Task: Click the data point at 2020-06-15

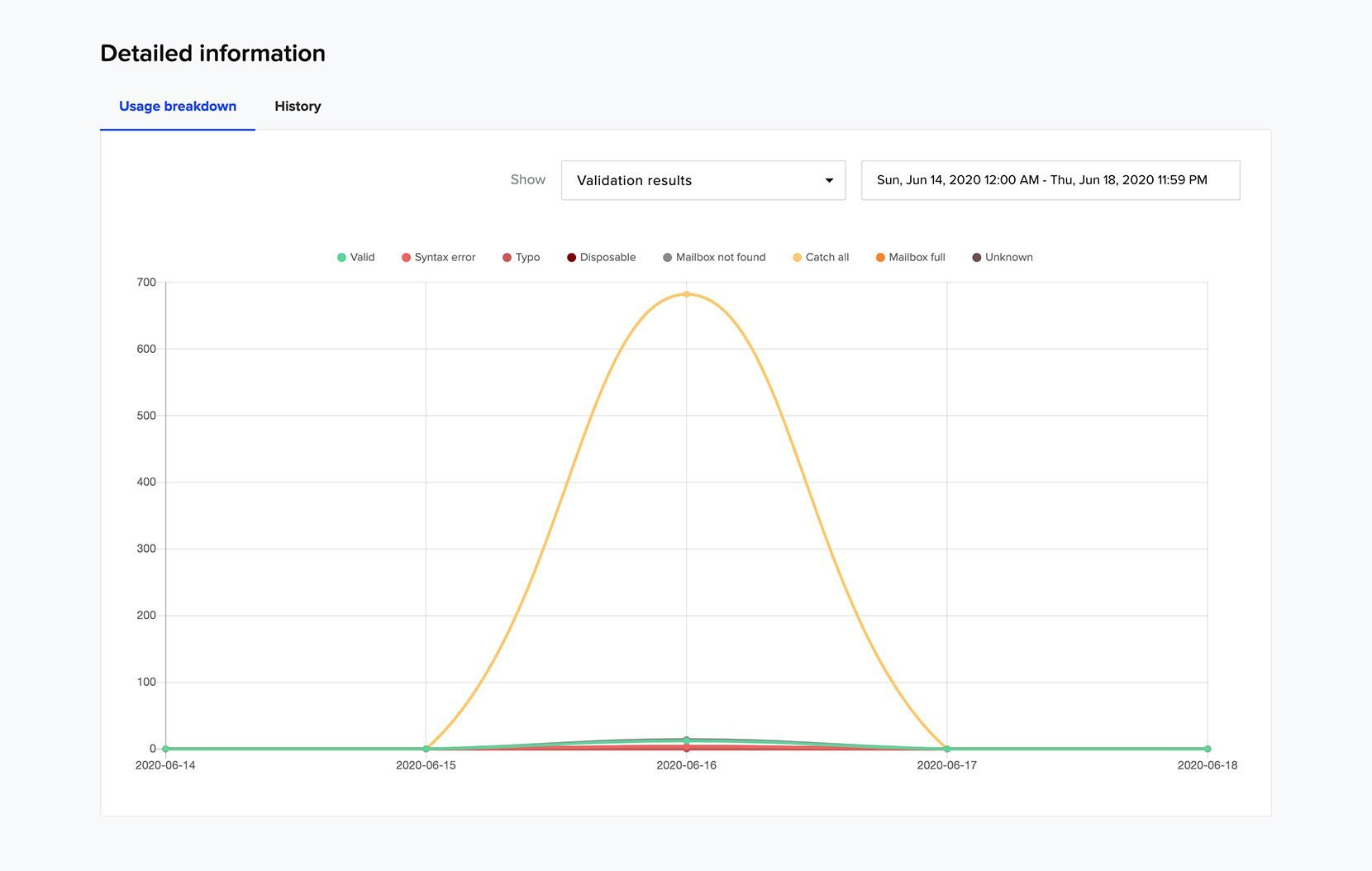Action: 426,749
